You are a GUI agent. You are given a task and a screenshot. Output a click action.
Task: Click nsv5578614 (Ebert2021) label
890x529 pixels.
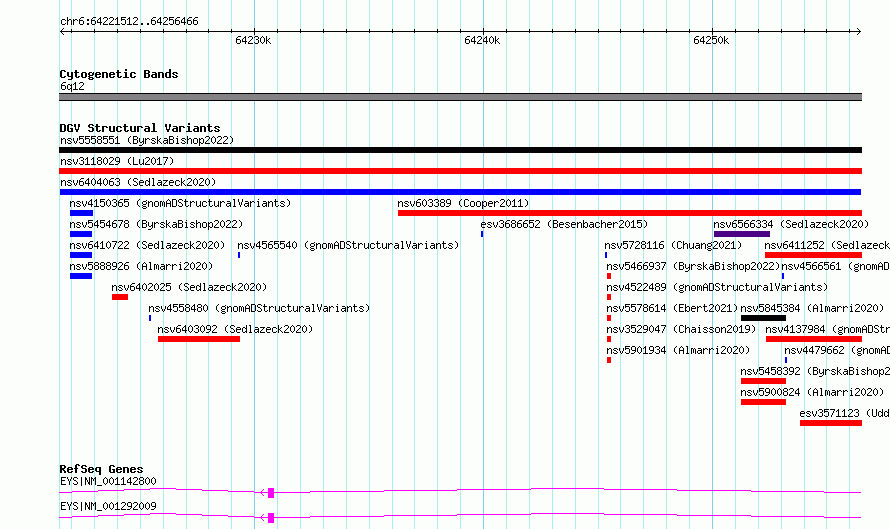(x=672, y=308)
